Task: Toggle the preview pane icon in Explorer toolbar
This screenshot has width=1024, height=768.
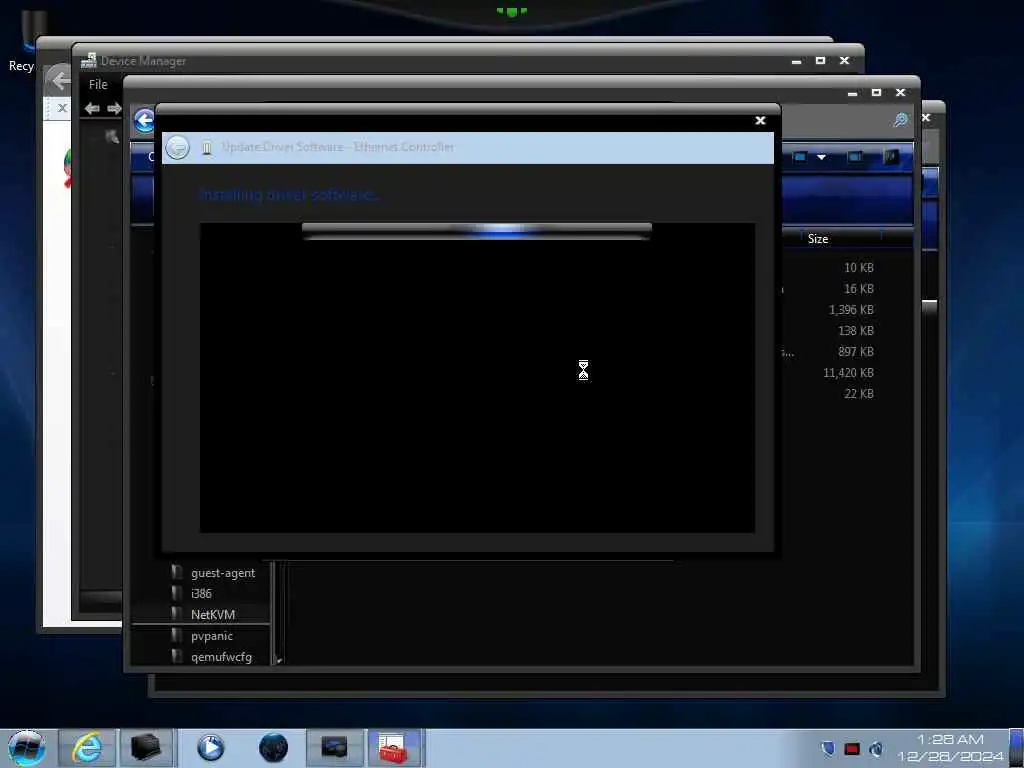Action: coord(854,157)
